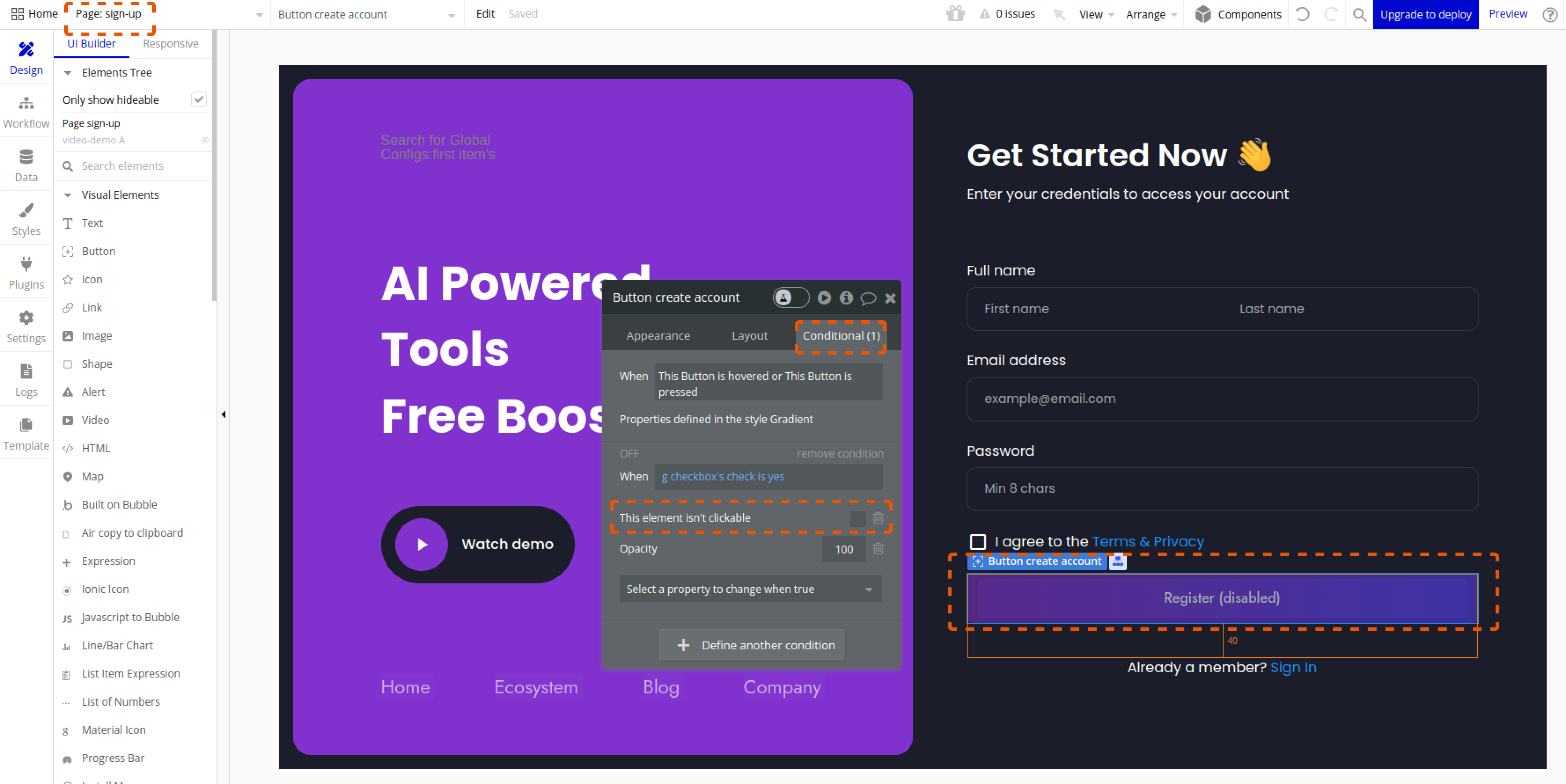The height and width of the screenshot is (784, 1566).
Task: Click the undo arrow icon
Action: 1302,14
